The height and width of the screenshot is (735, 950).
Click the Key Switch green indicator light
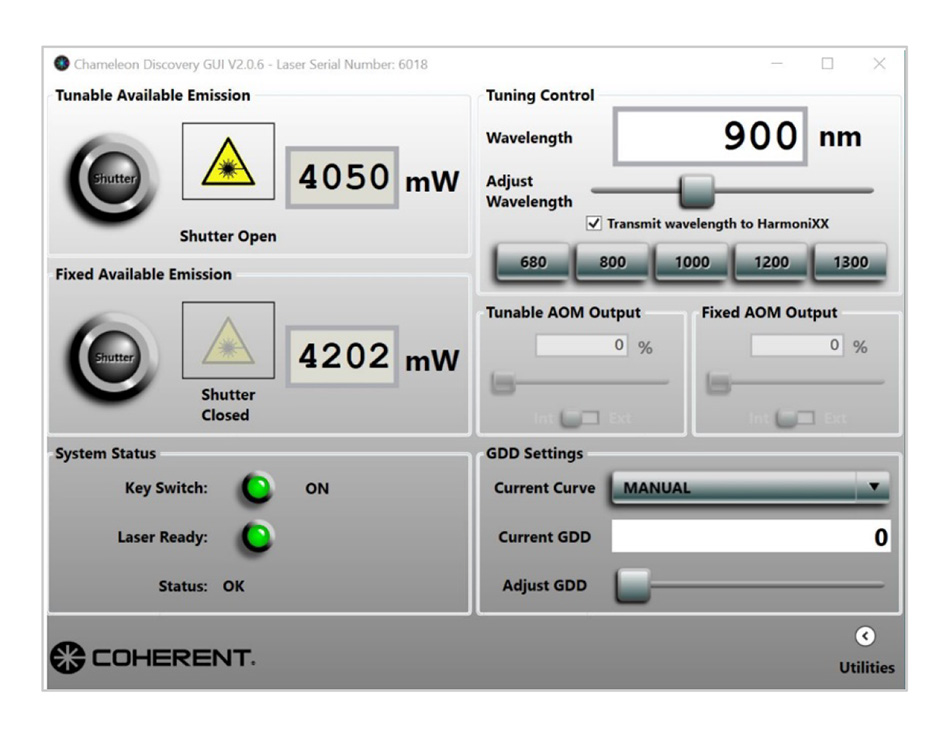coord(258,489)
